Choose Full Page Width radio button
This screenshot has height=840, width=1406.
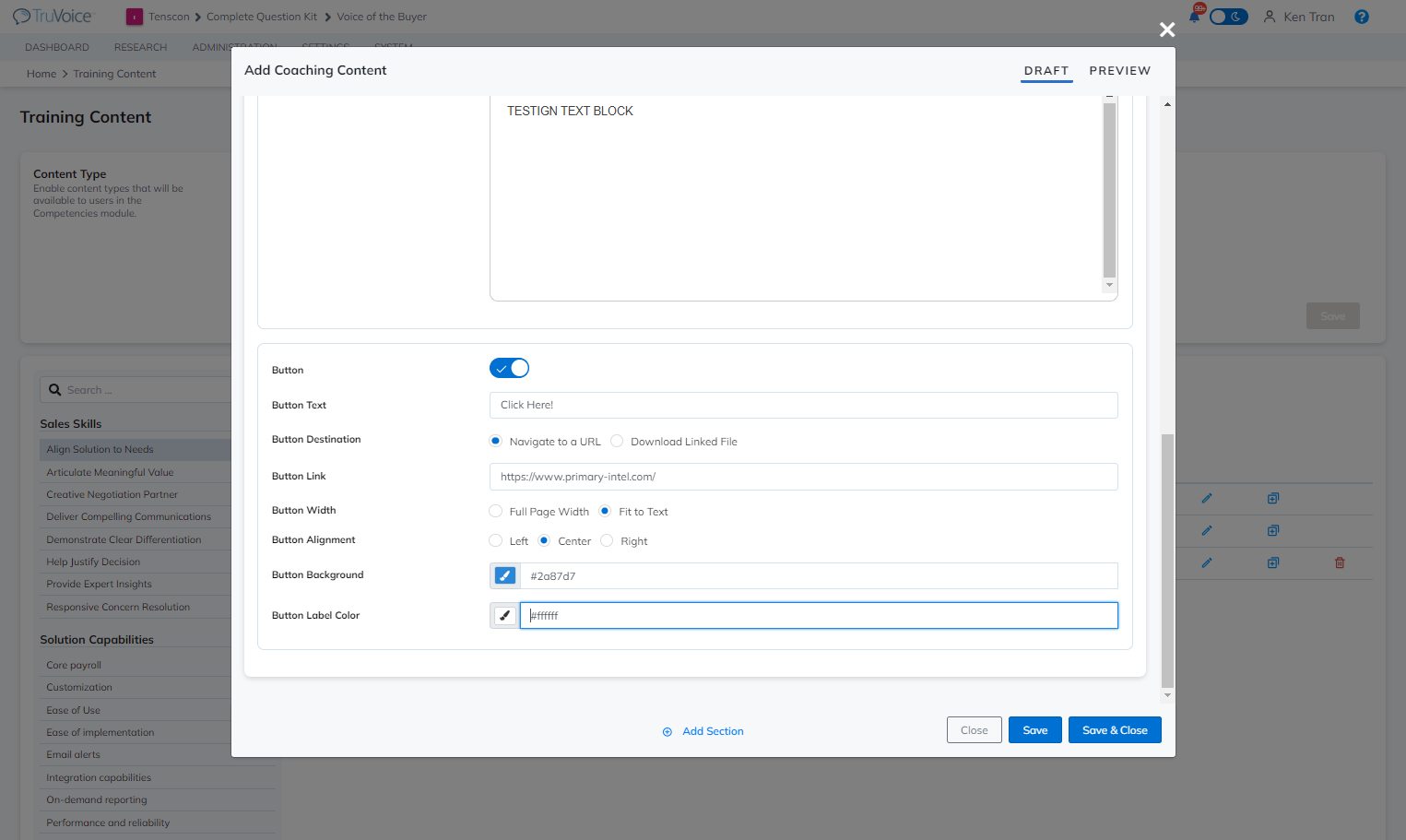pos(496,511)
